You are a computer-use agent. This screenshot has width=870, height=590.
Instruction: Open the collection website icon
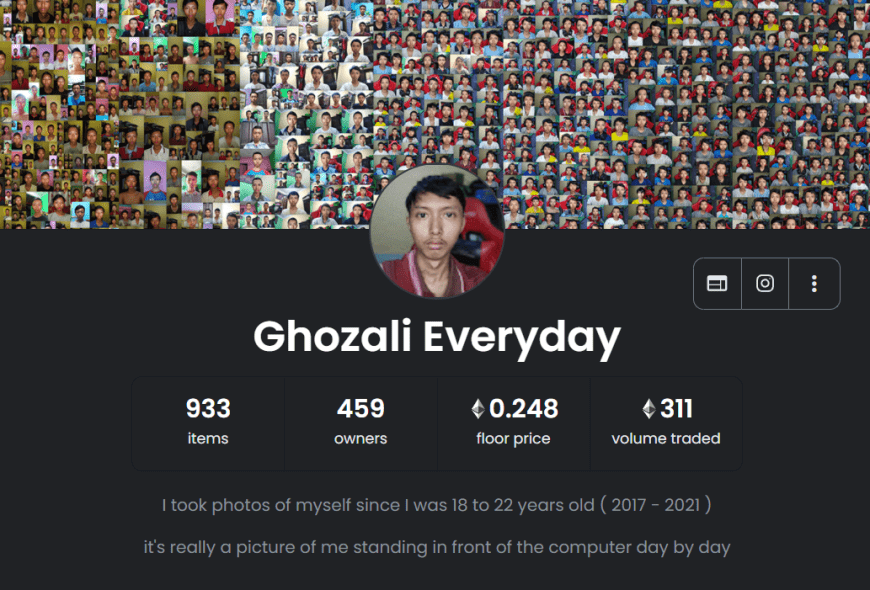pyautogui.click(x=717, y=284)
